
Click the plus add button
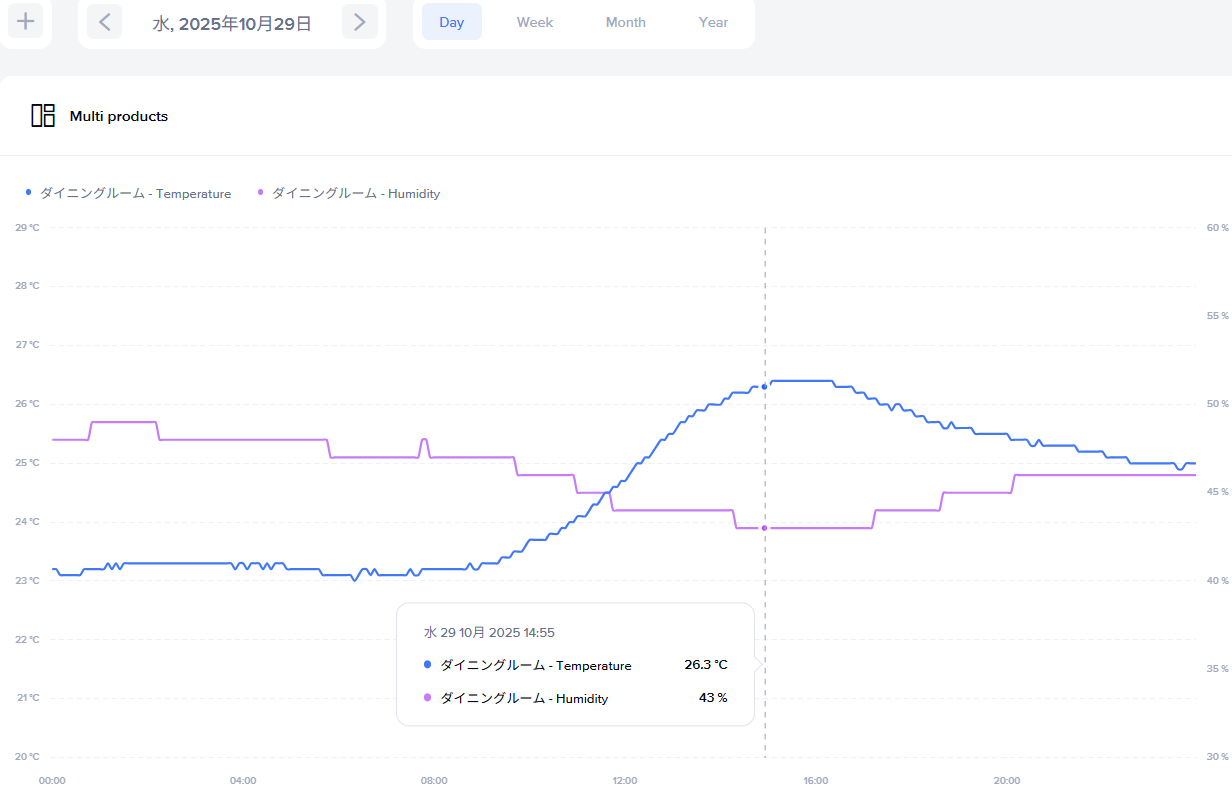[x=26, y=21]
